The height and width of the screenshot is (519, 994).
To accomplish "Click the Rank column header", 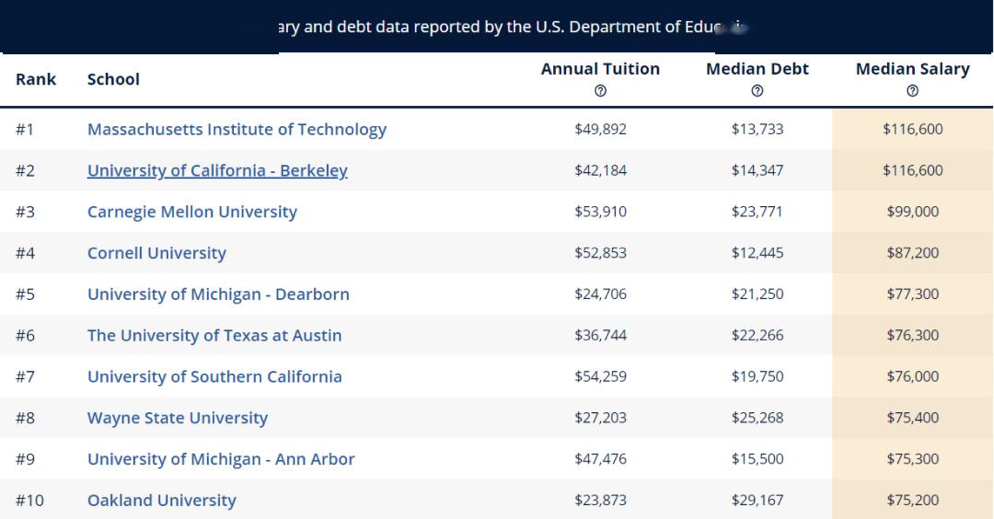I will [36, 79].
